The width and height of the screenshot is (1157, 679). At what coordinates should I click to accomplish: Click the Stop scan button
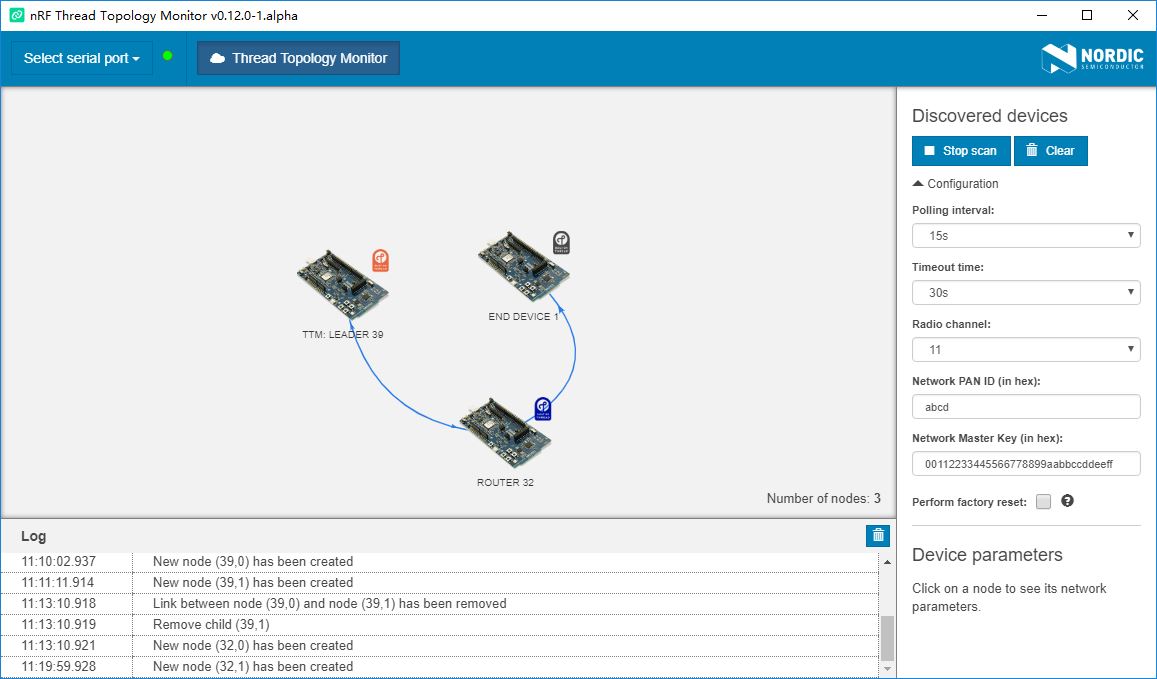(x=961, y=151)
